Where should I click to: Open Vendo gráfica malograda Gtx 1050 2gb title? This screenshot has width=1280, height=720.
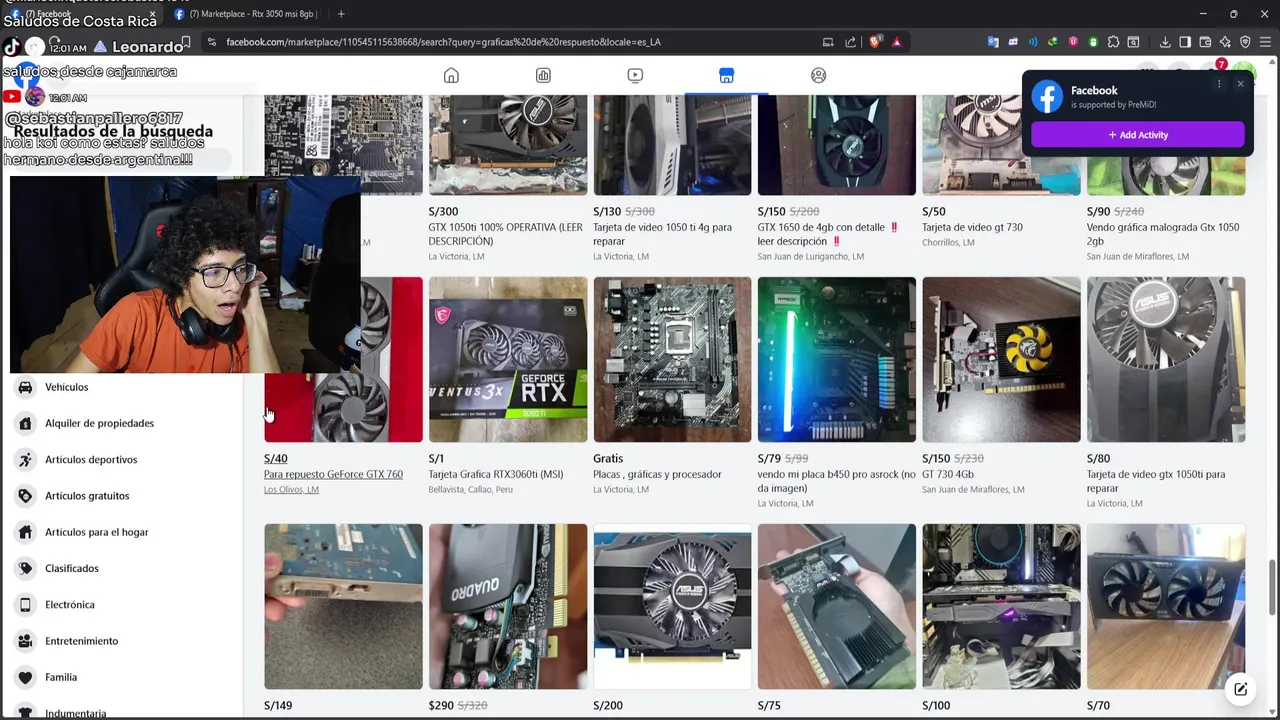click(1163, 234)
